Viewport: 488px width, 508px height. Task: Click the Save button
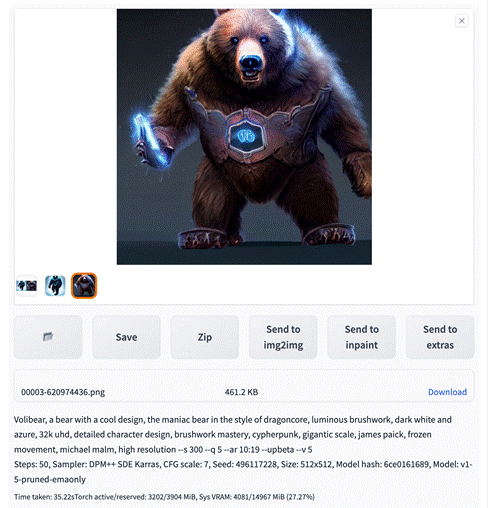[x=126, y=337]
